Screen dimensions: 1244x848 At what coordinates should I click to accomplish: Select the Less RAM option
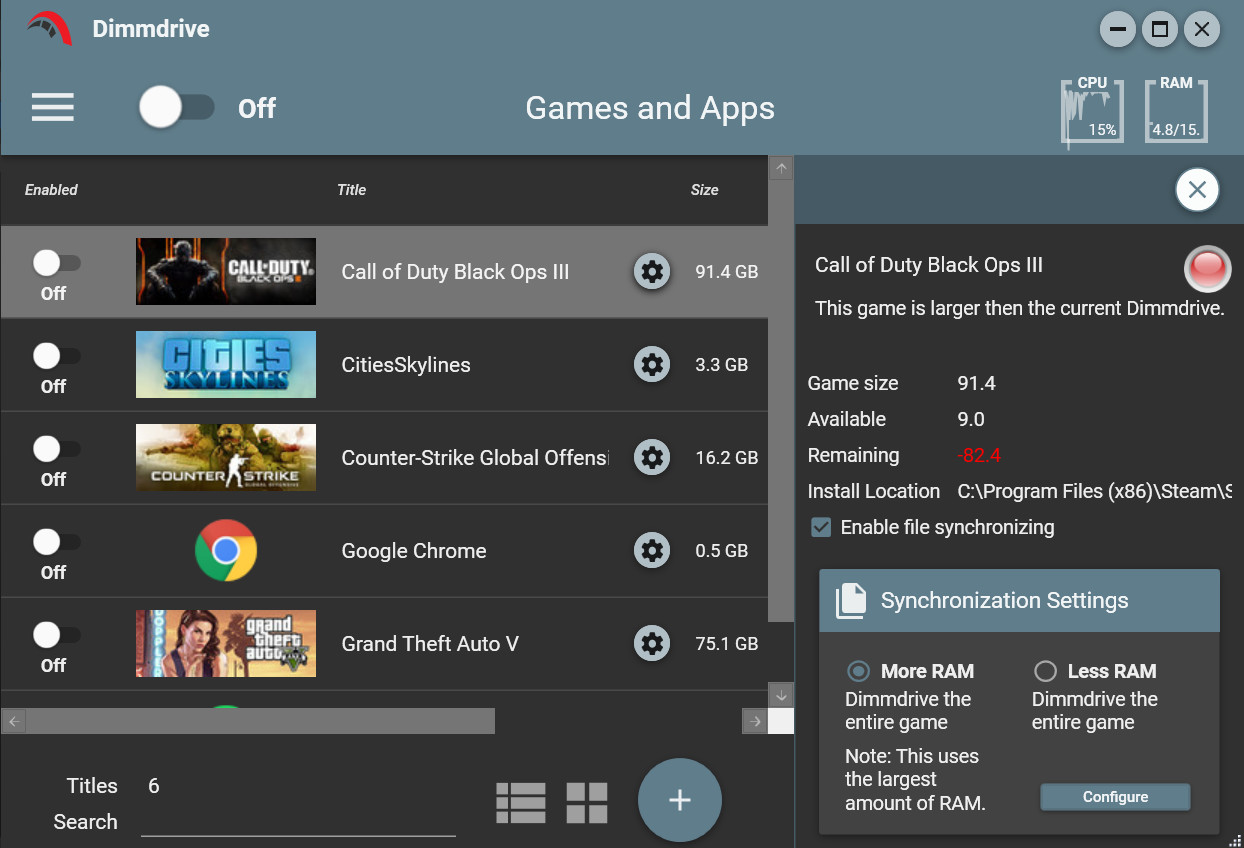pos(1045,671)
